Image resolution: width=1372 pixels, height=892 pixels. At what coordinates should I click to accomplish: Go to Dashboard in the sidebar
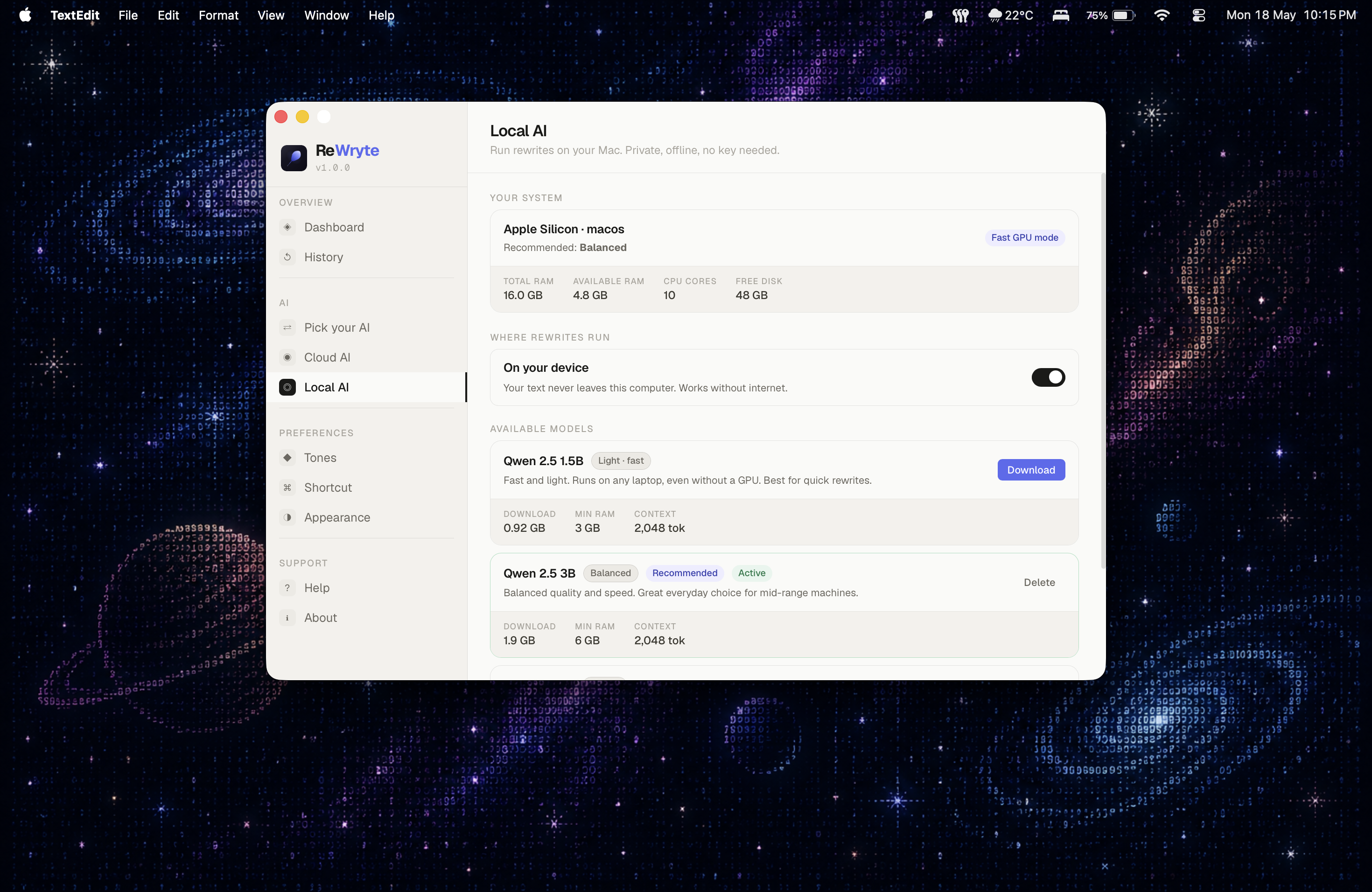[x=367, y=227]
